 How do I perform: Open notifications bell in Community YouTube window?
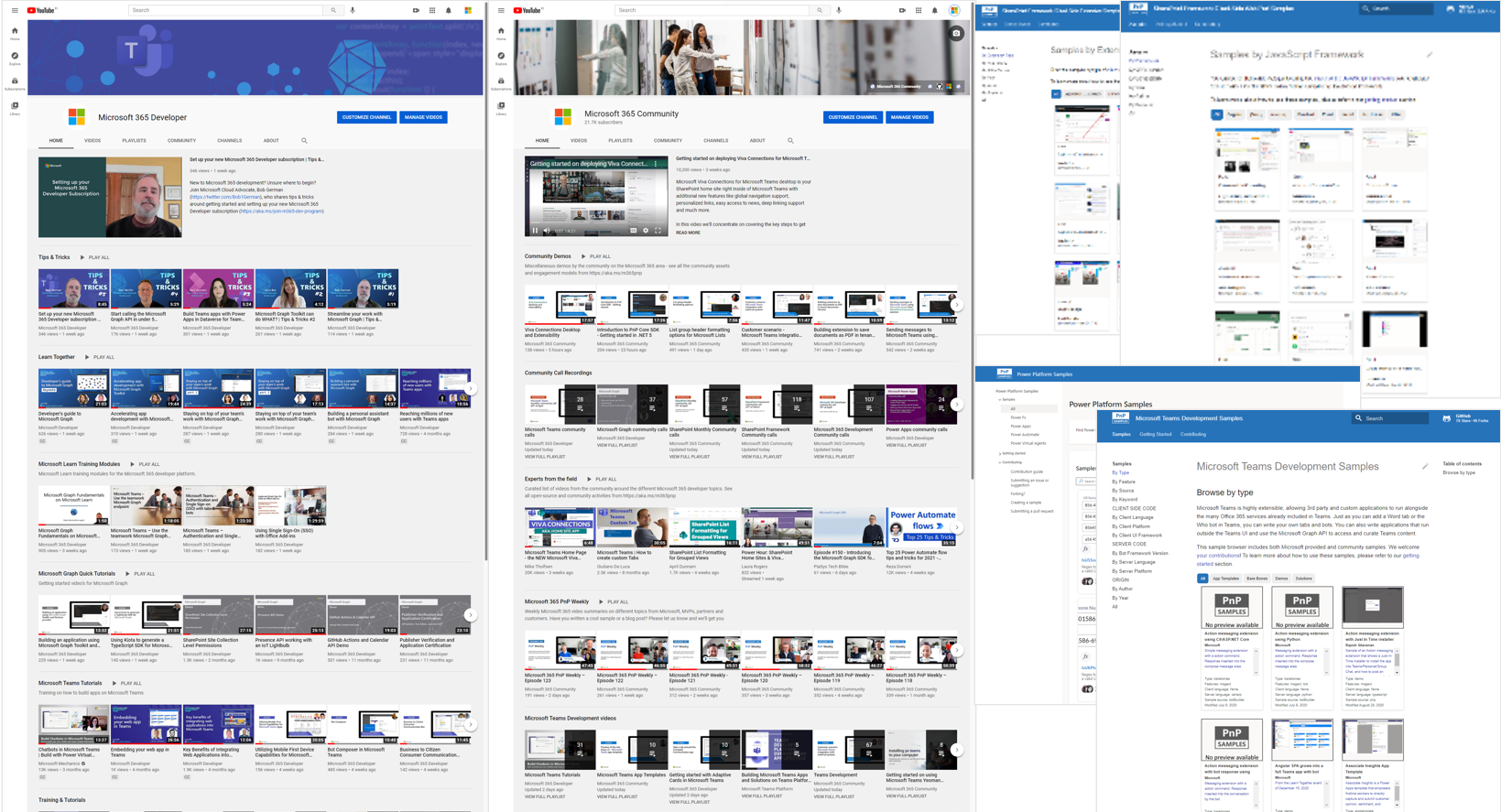click(935, 10)
